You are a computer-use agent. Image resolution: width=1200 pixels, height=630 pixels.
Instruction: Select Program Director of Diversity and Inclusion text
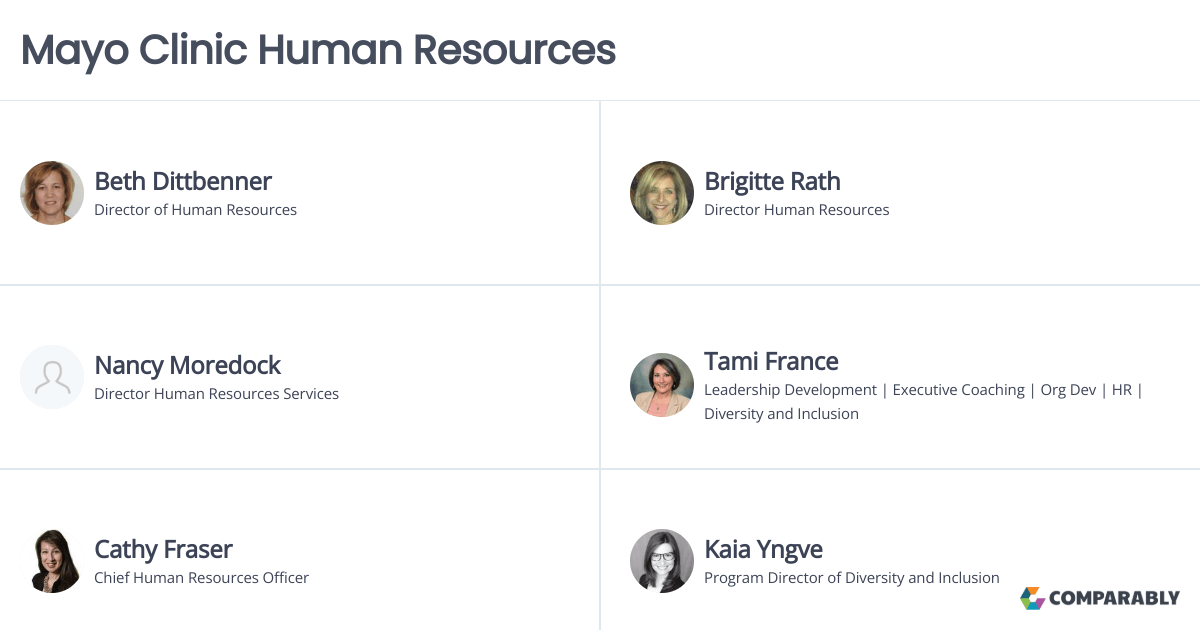(x=852, y=578)
